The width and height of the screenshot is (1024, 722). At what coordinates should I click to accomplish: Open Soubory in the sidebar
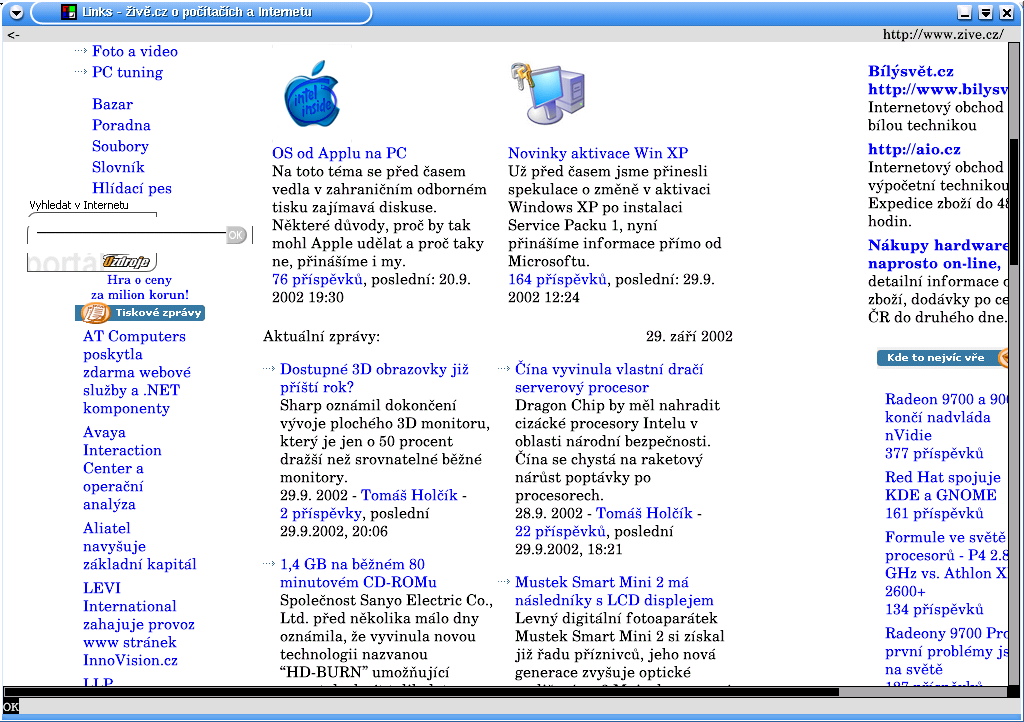(x=120, y=146)
